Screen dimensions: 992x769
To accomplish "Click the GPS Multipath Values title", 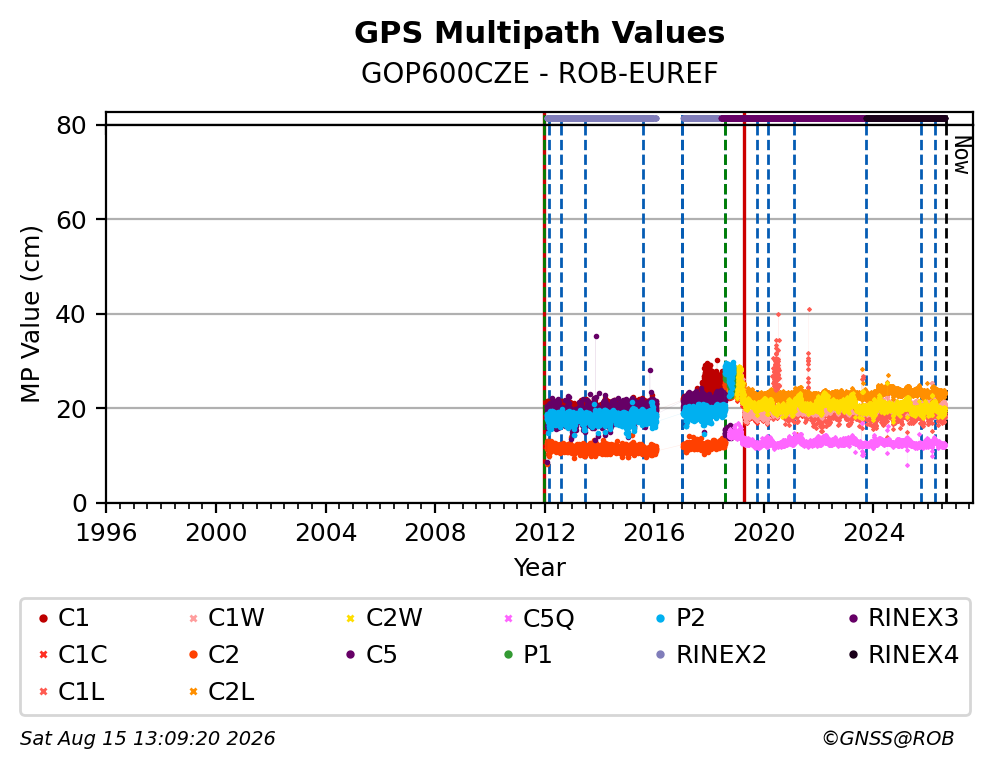I will pos(539,32).
